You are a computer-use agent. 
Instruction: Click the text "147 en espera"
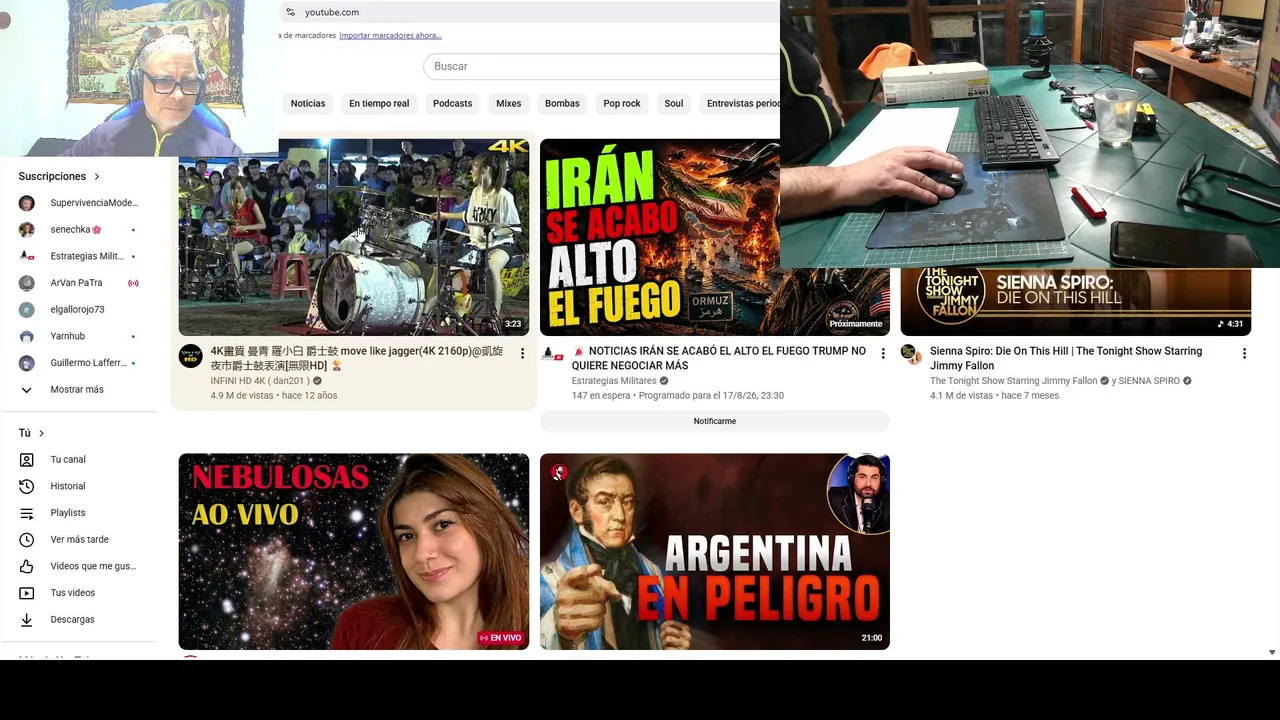pos(601,396)
